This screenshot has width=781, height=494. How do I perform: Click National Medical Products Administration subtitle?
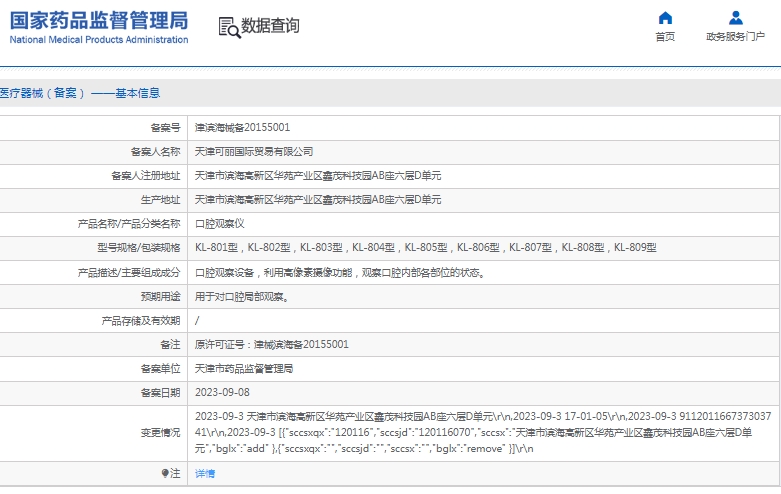click(x=99, y=40)
